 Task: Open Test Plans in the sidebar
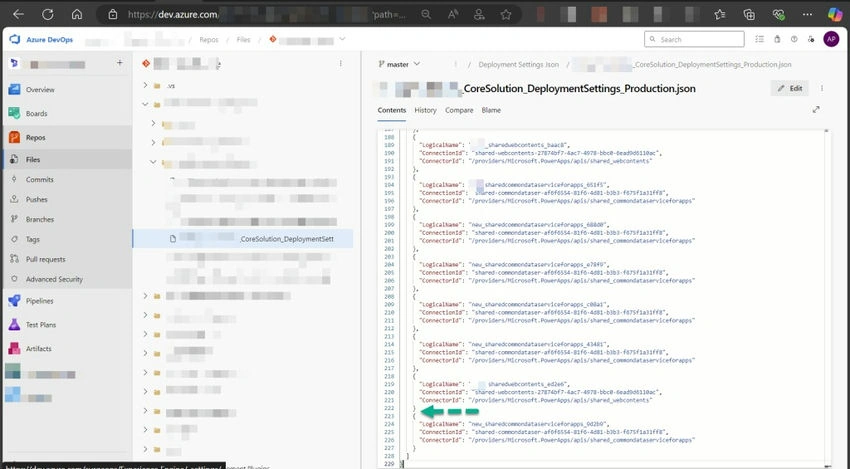tap(67, 325)
